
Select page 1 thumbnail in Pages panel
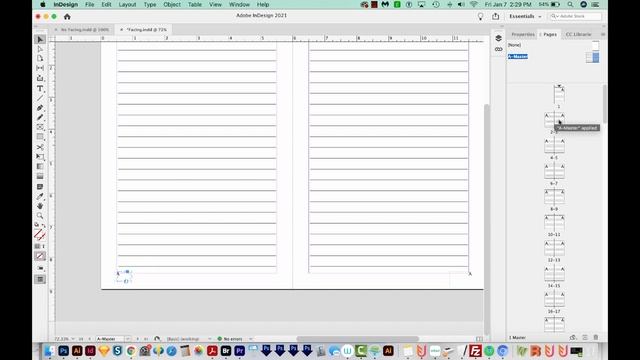coord(559,94)
